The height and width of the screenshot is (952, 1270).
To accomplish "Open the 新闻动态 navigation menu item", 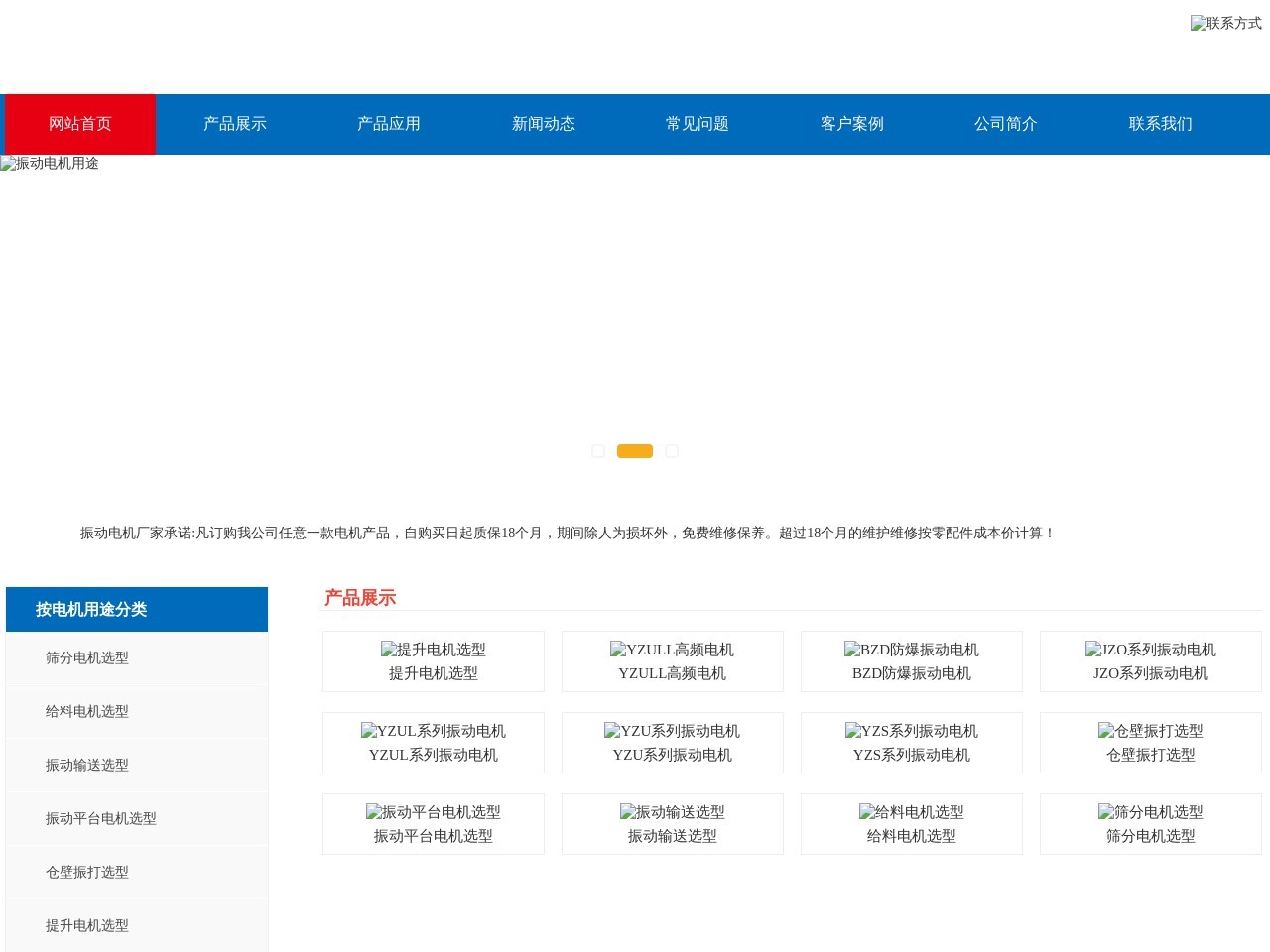I will coord(544,124).
